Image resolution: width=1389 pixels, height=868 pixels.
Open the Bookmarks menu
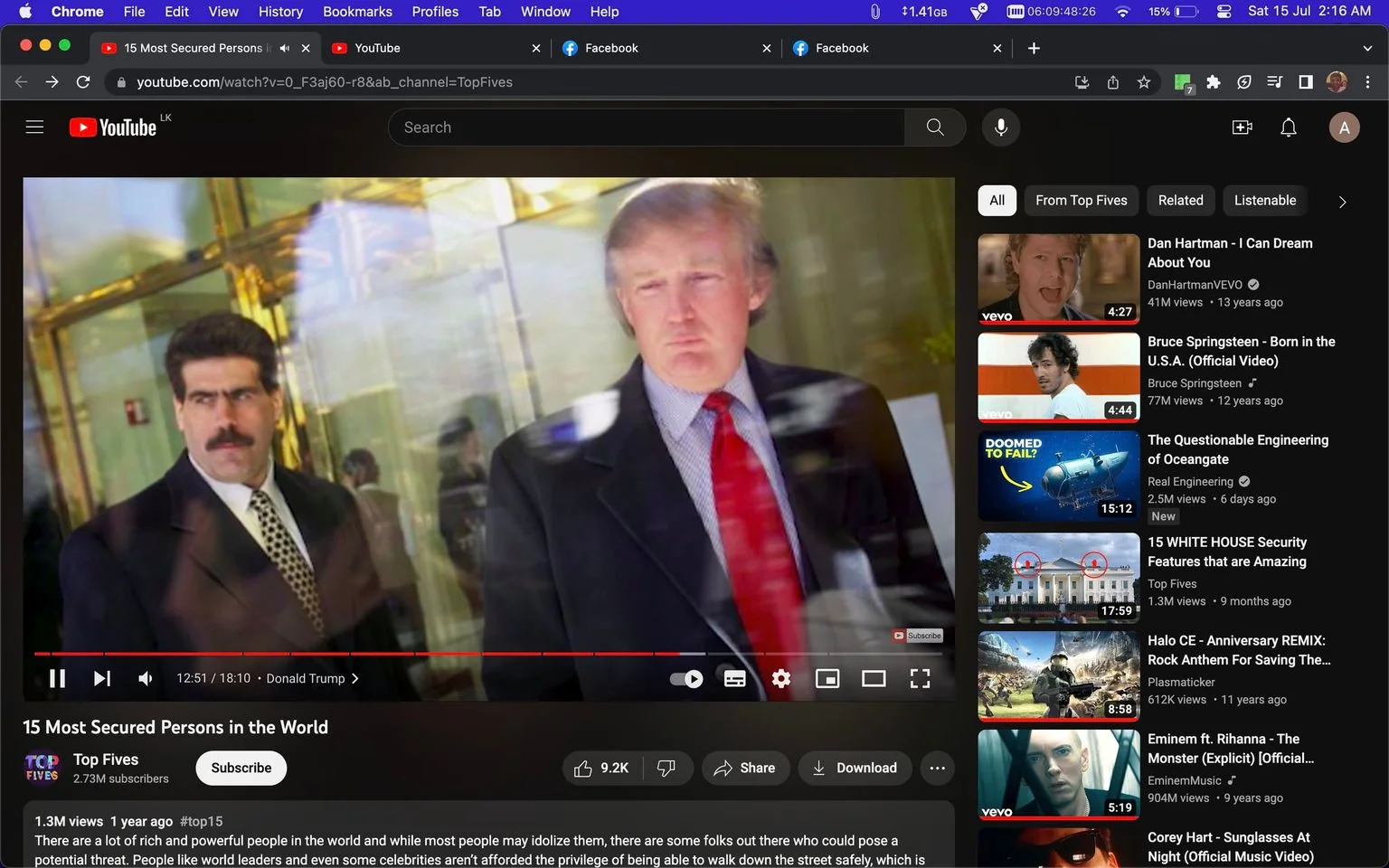pyautogui.click(x=357, y=12)
